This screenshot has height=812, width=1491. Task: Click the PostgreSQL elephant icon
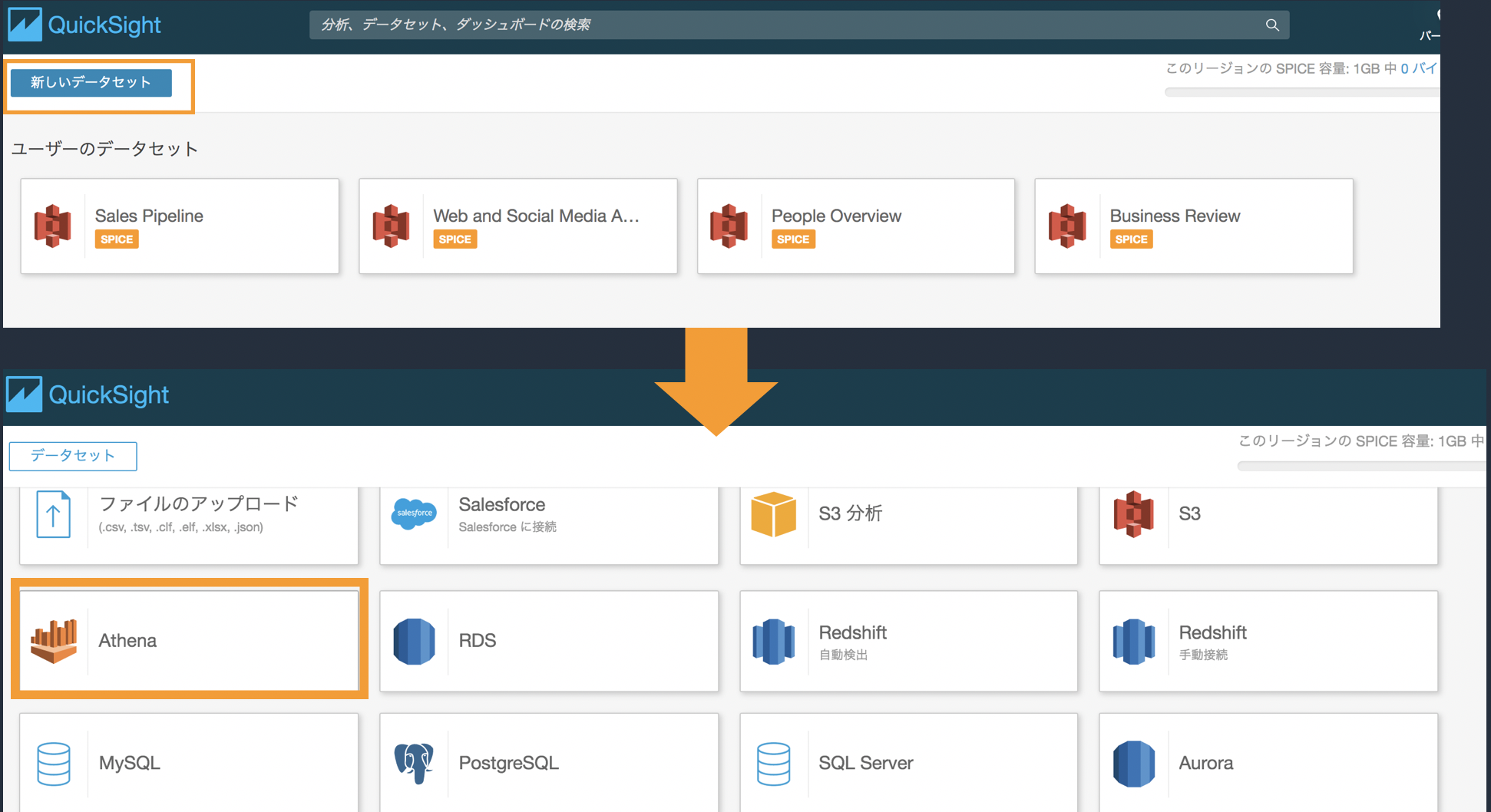coord(414,763)
